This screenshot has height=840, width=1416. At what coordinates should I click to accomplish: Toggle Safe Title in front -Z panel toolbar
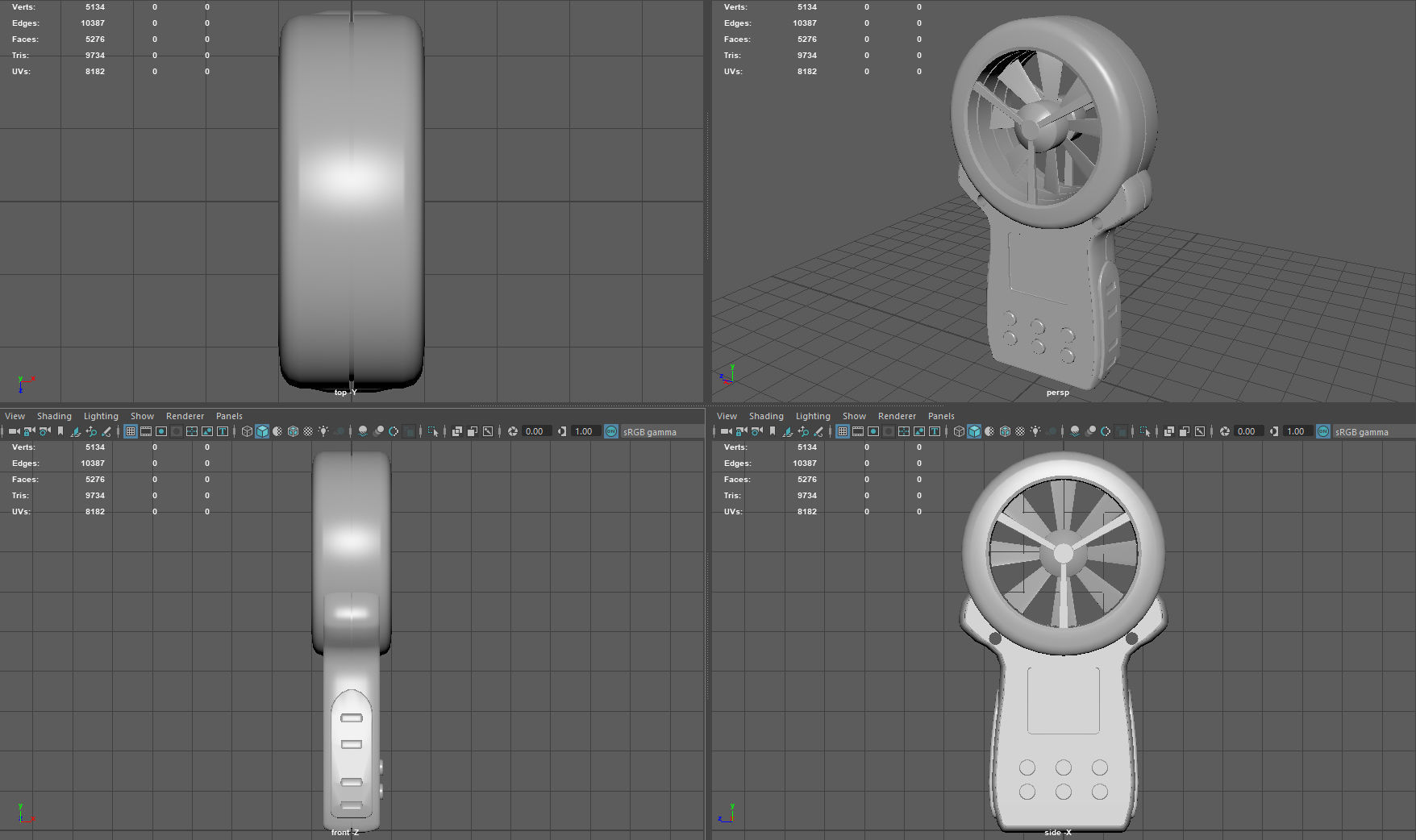[x=222, y=431]
